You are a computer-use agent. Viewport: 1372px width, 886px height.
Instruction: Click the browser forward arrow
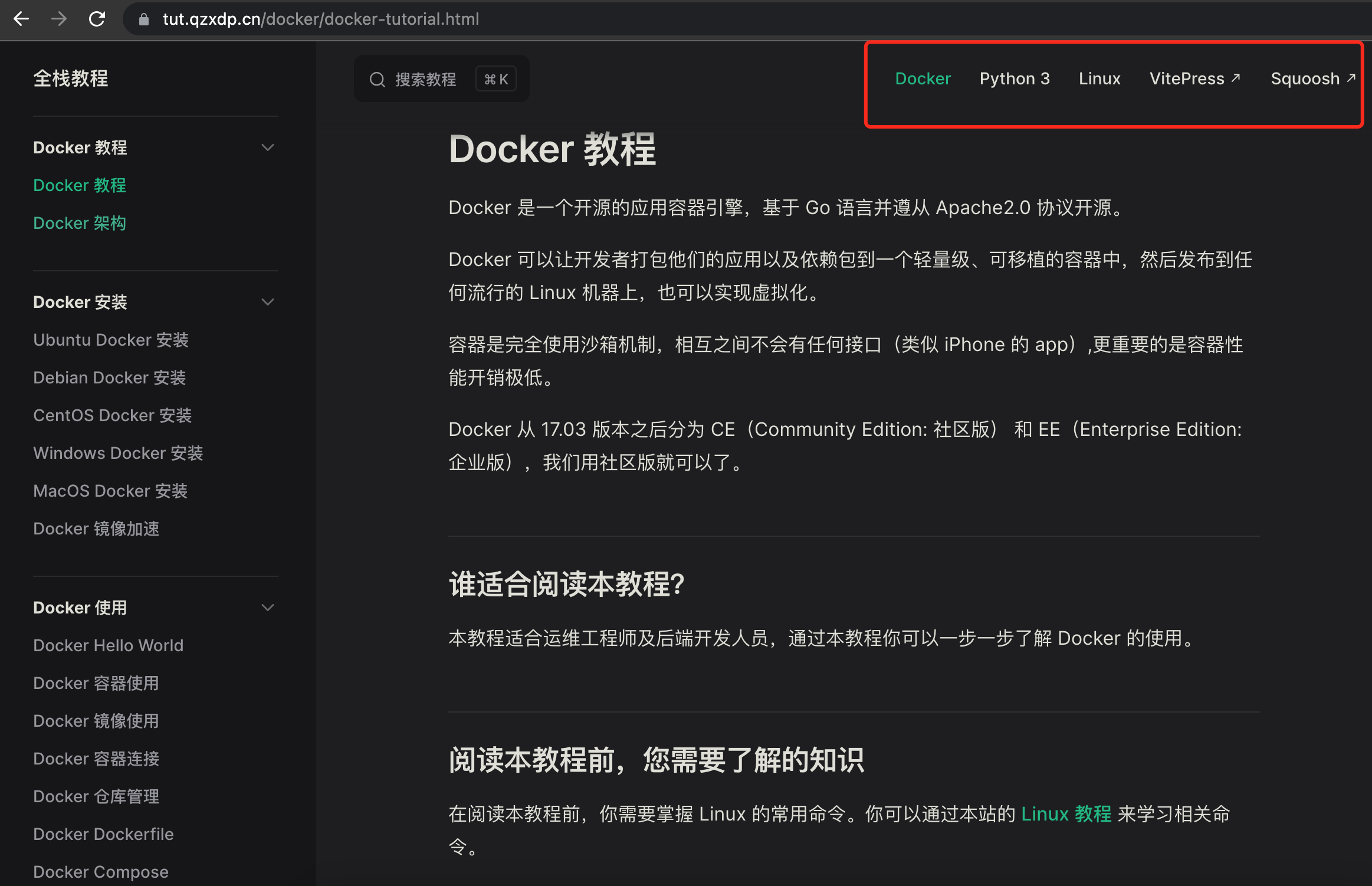pyautogui.click(x=59, y=19)
